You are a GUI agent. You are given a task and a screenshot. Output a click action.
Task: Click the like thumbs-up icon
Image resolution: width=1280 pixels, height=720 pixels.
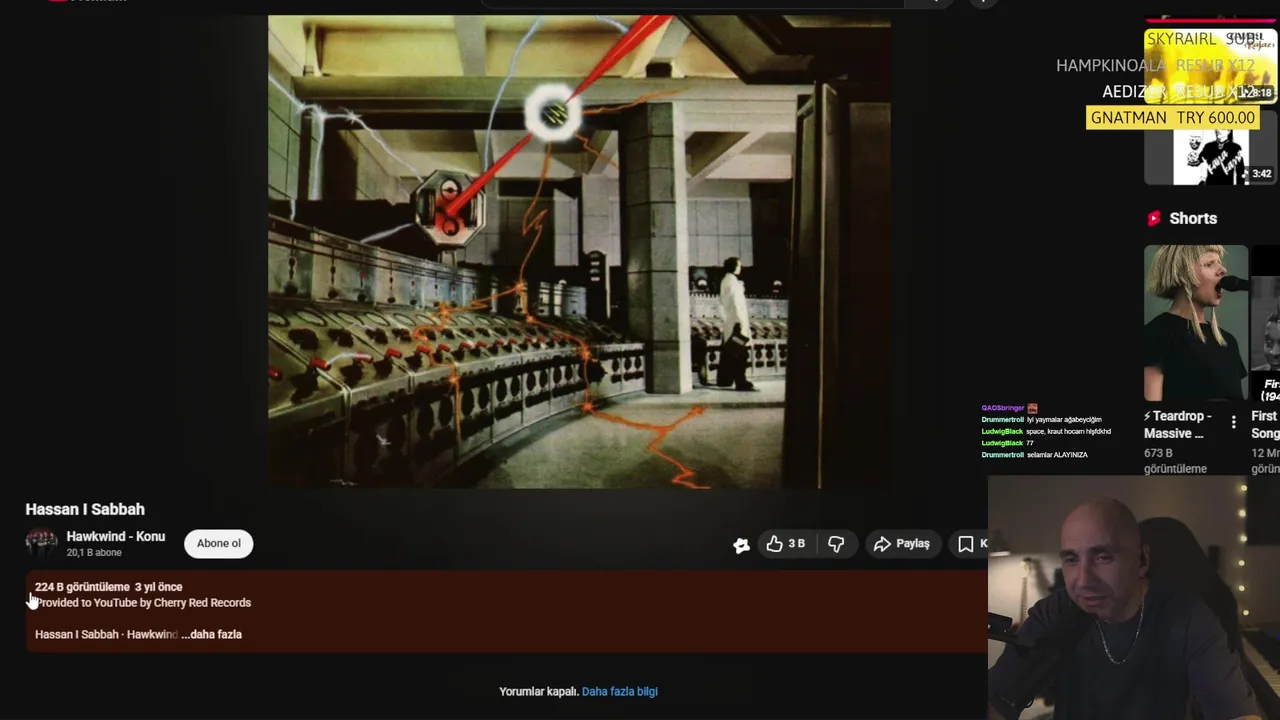pyautogui.click(x=774, y=544)
